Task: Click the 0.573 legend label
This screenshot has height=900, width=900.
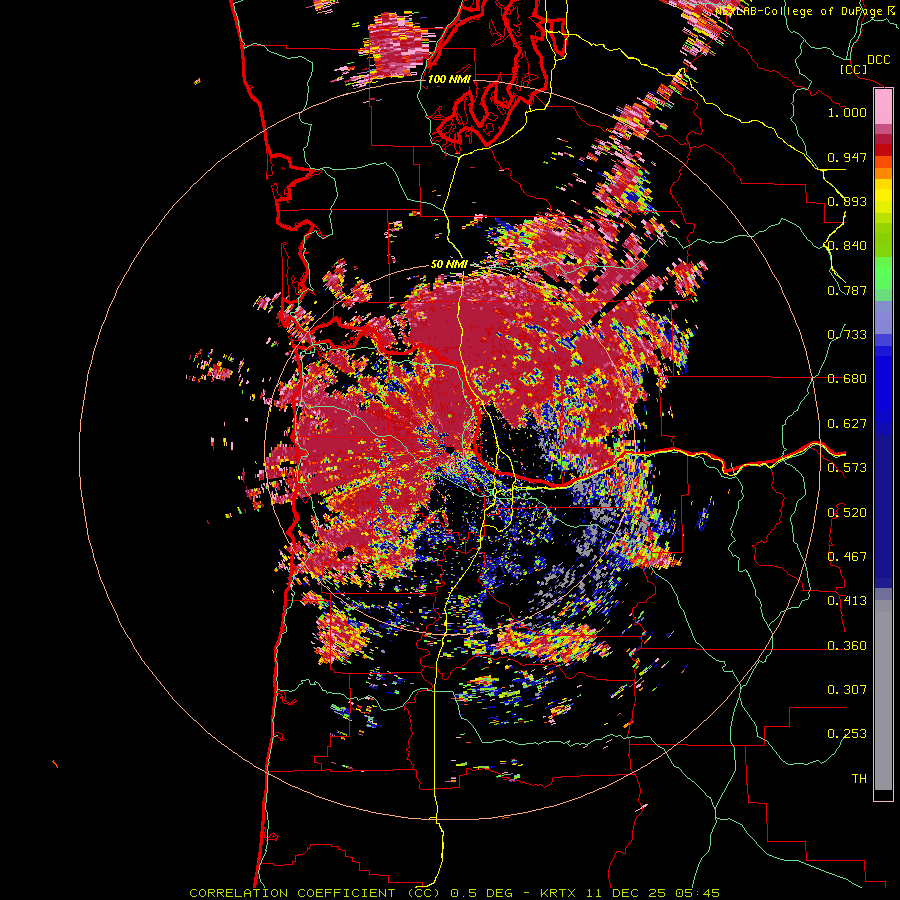Action: [847, 468]
